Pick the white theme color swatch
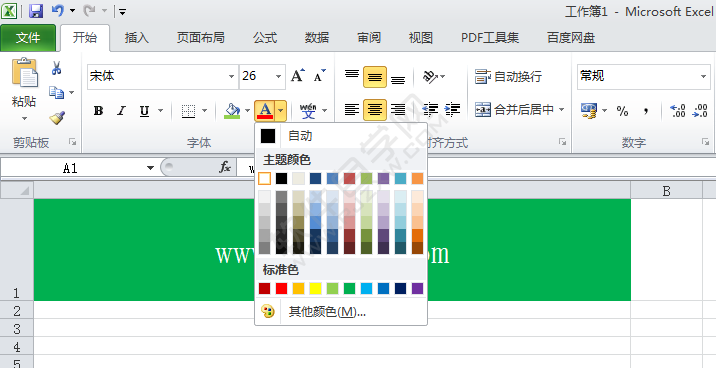 point(264,178)
